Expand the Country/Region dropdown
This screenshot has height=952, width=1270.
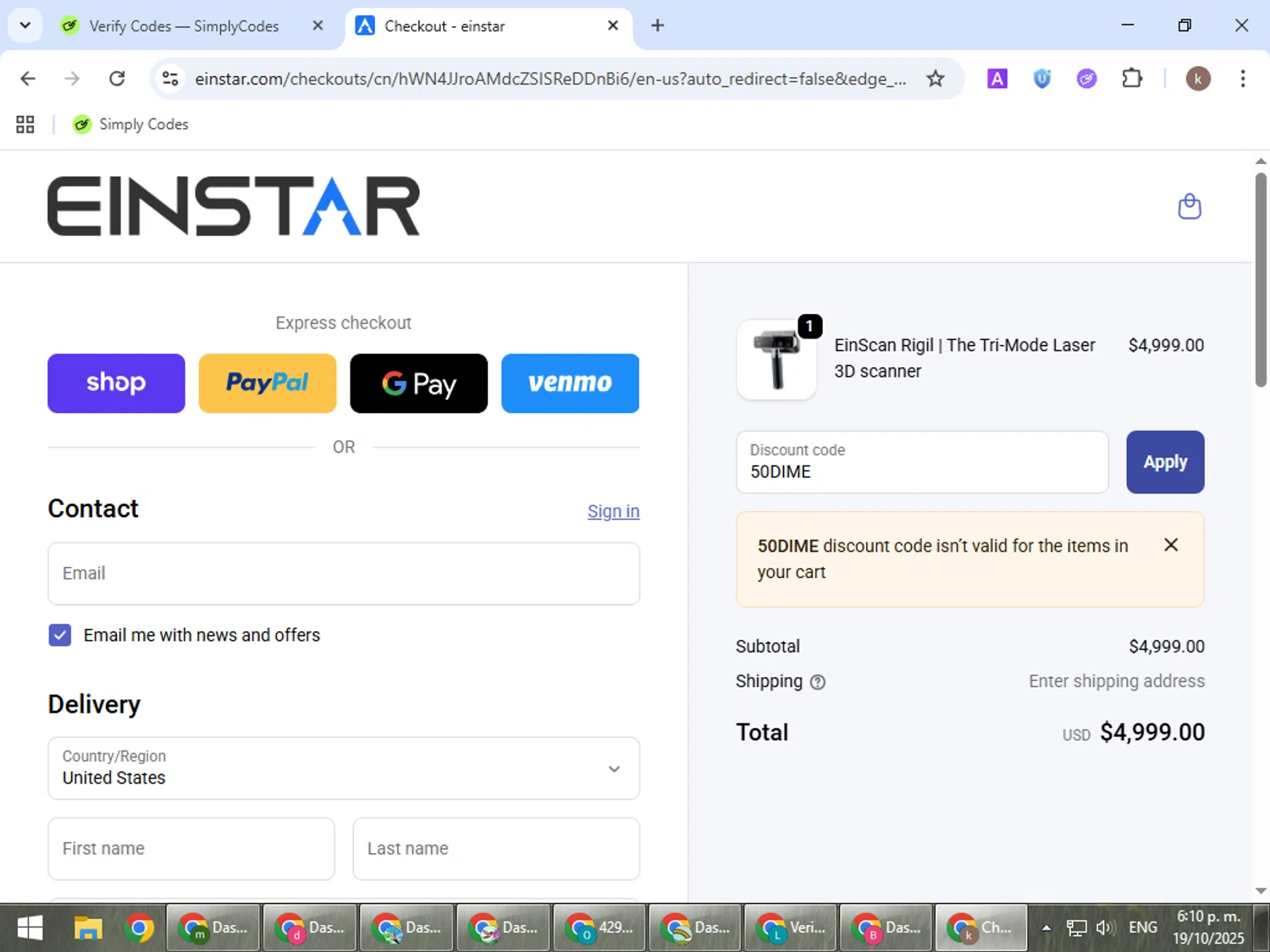click(344, 768)
